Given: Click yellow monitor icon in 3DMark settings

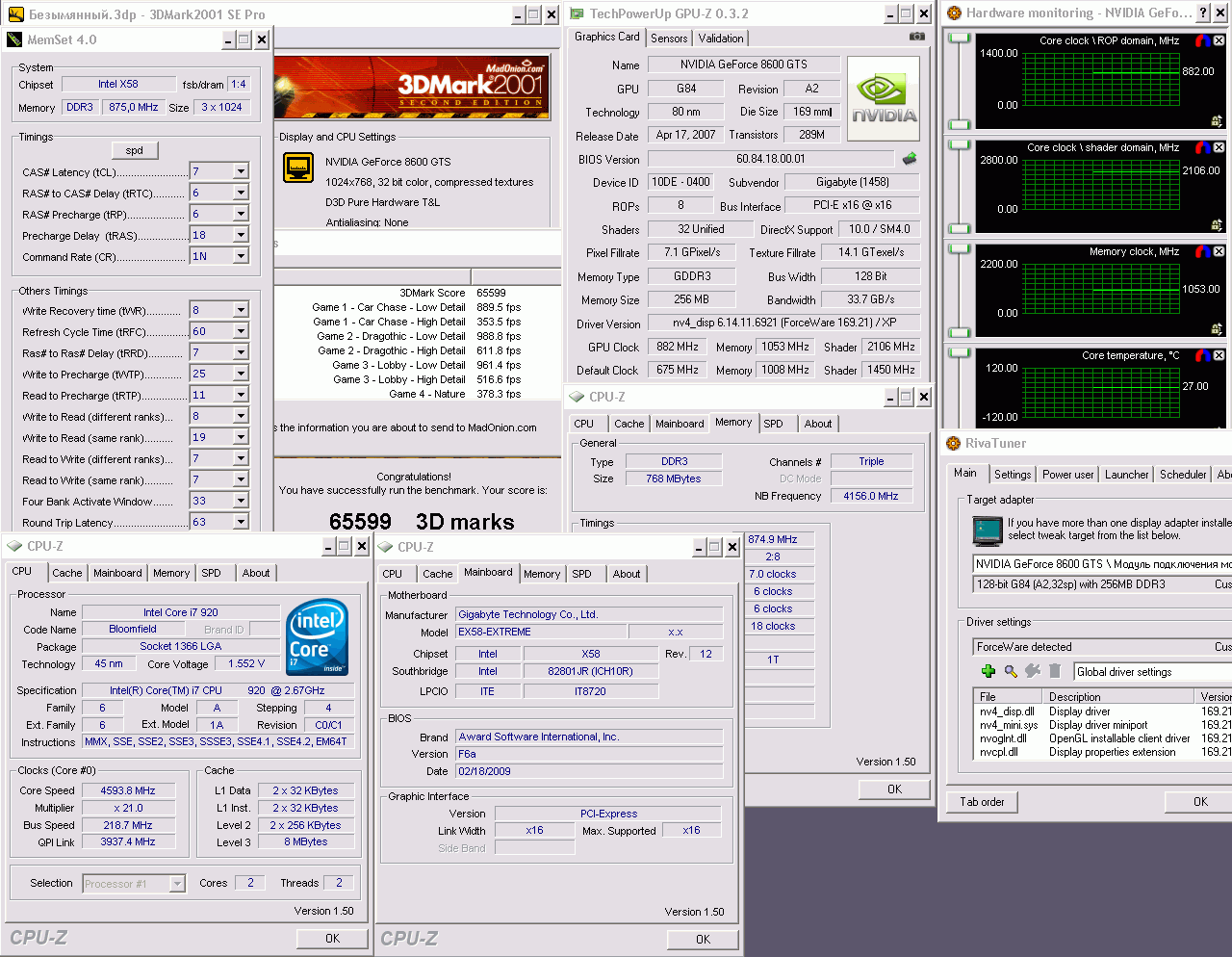Looking at the screenshot, I should click(x=298, y=168).
